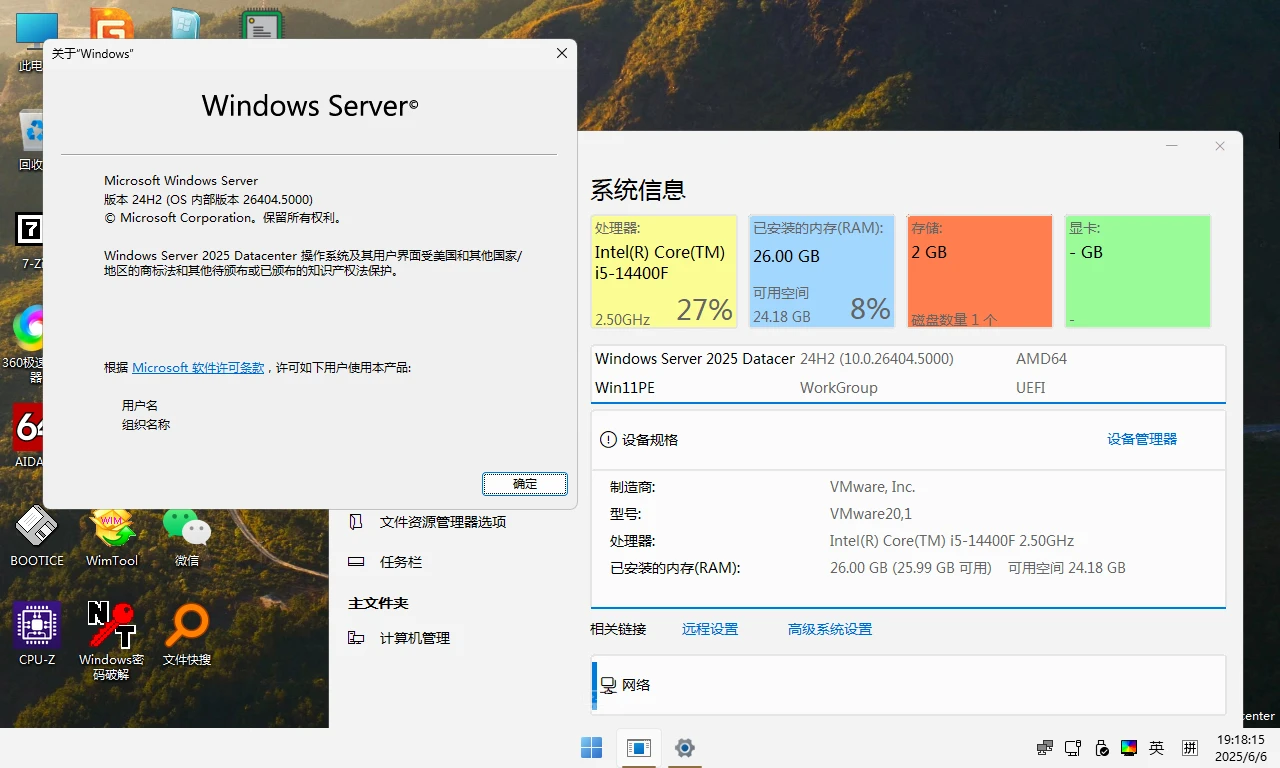This screenshot has height=768, width=1280.
Task: Select the AIDA64 desktop icon
Action: (28, 435)
